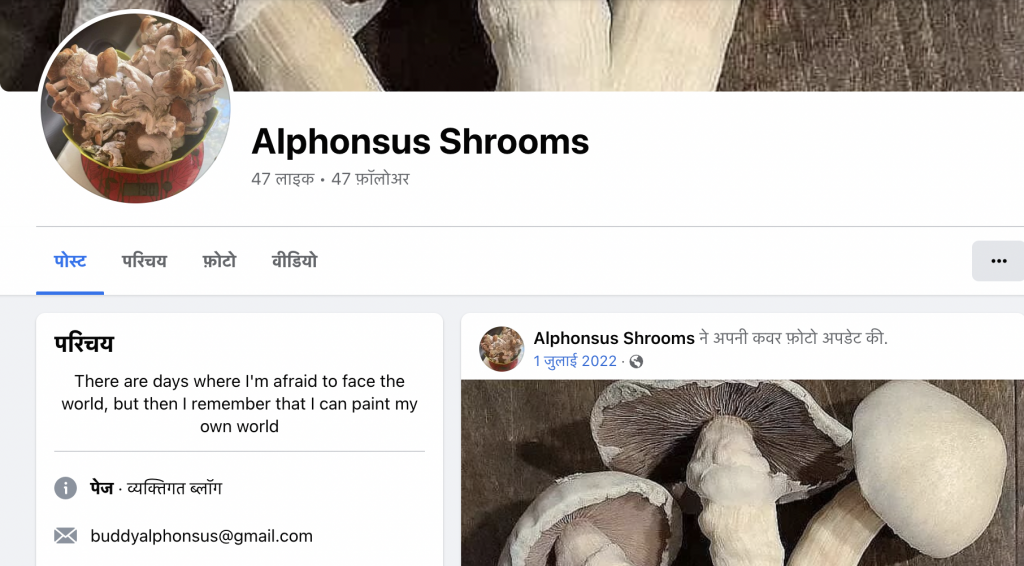Click the three-dots more options button

[x=998, y=261]
